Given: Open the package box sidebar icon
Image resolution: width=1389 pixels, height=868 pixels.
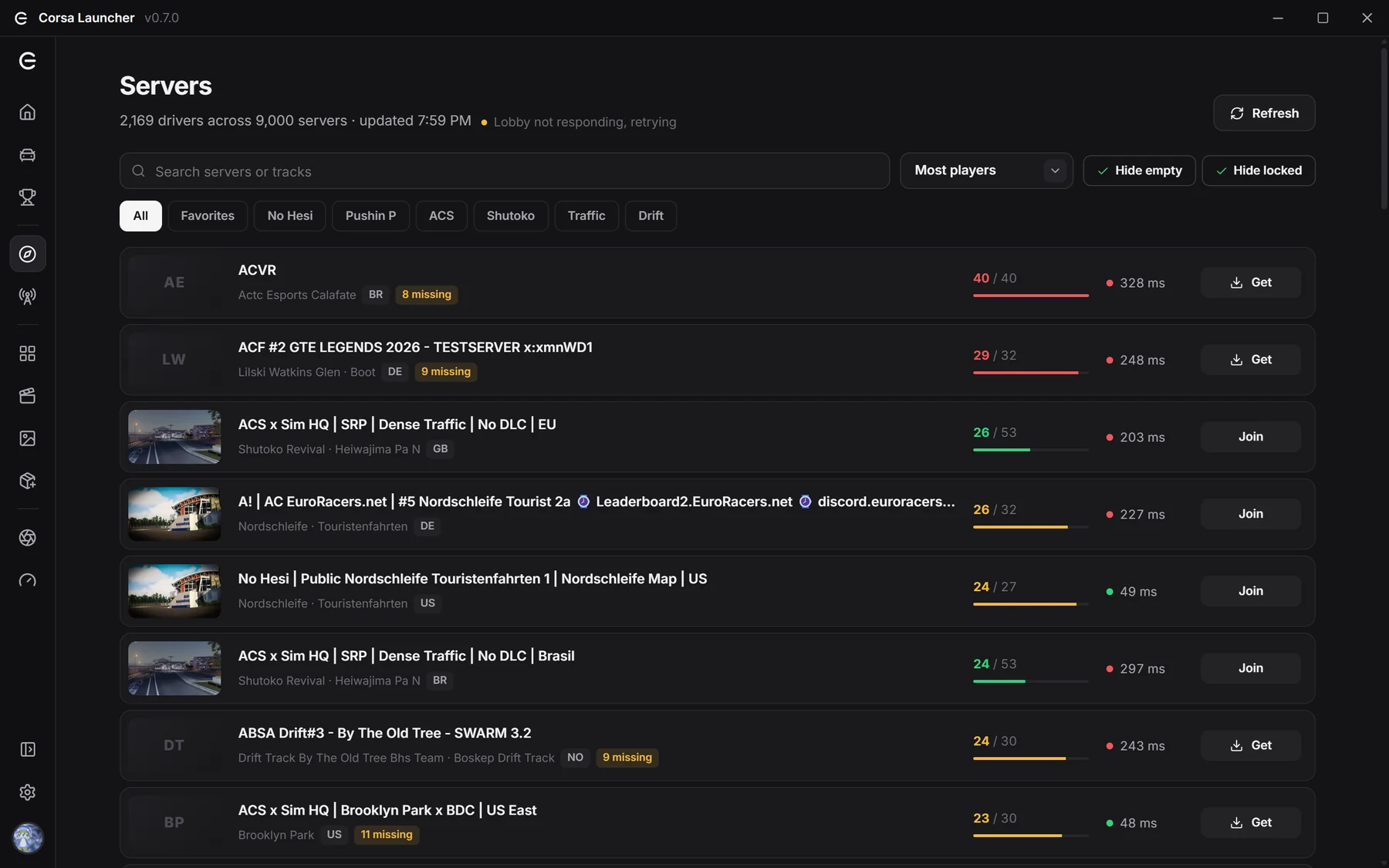Looking at the screenshot, I should [x=28, y=481].
